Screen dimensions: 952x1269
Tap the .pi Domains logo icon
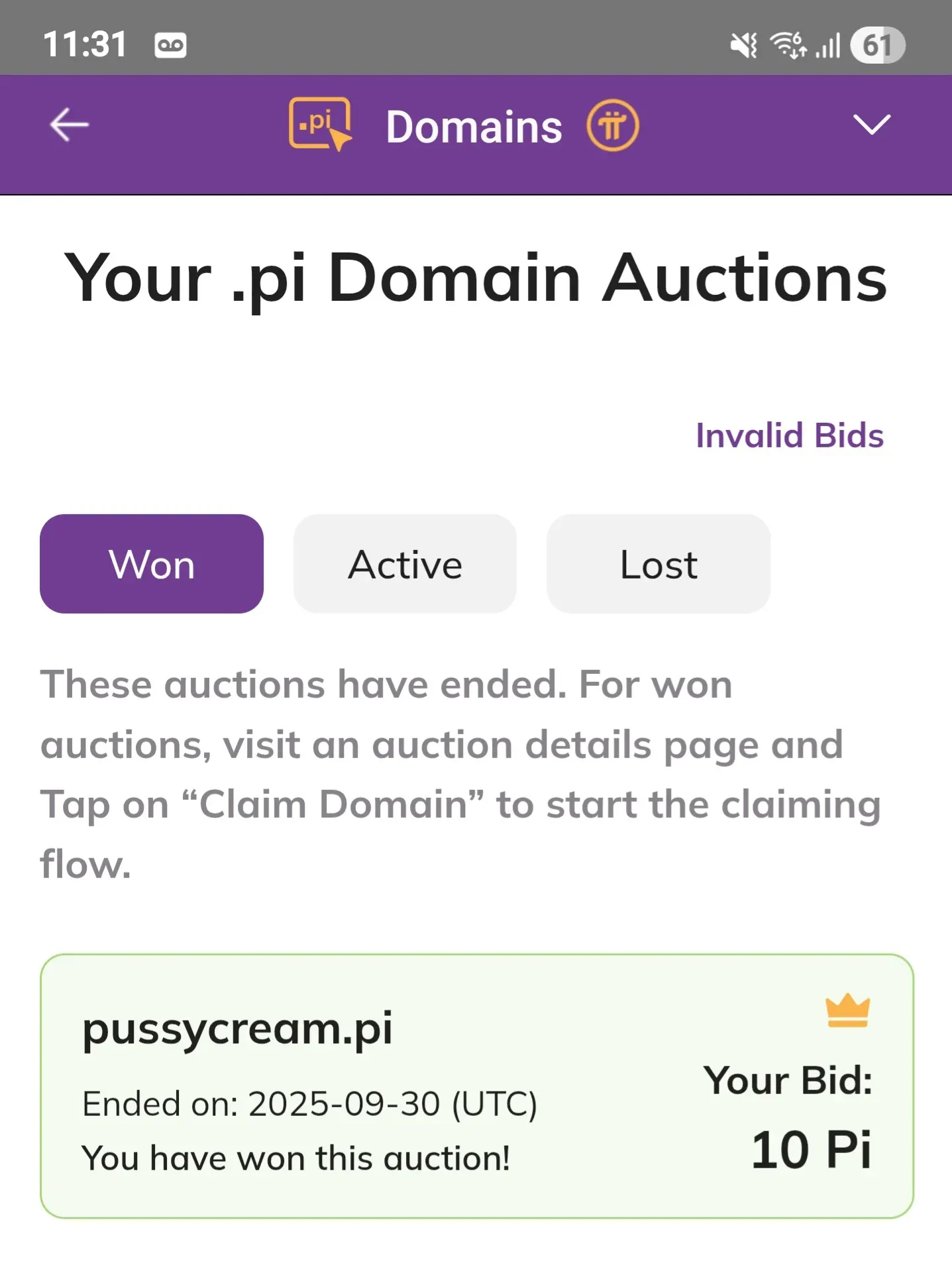pos(320,124)
